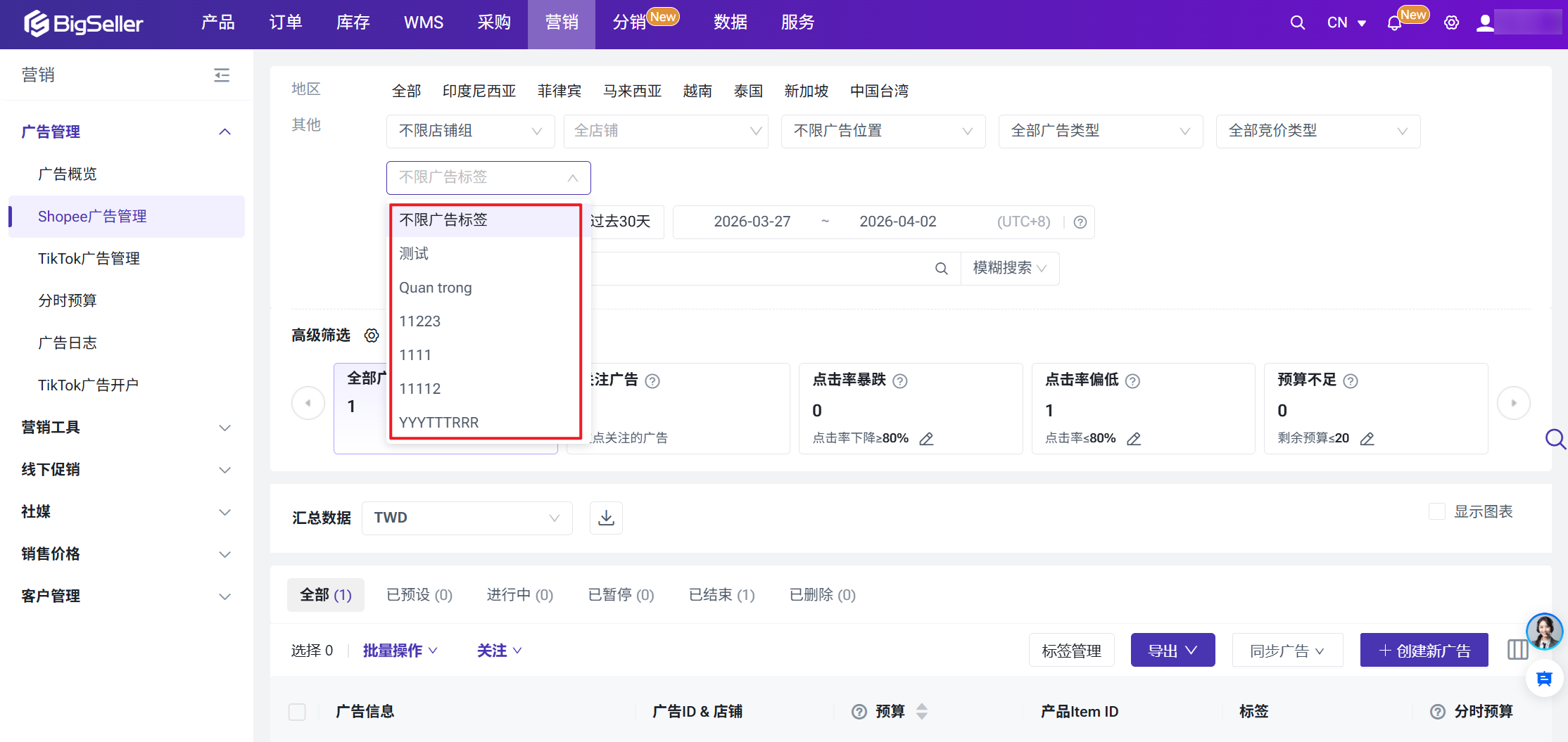1568x742 pixels.
Task: Tick the select-all checkbox in table header
Action: click(x=297, y=712)
